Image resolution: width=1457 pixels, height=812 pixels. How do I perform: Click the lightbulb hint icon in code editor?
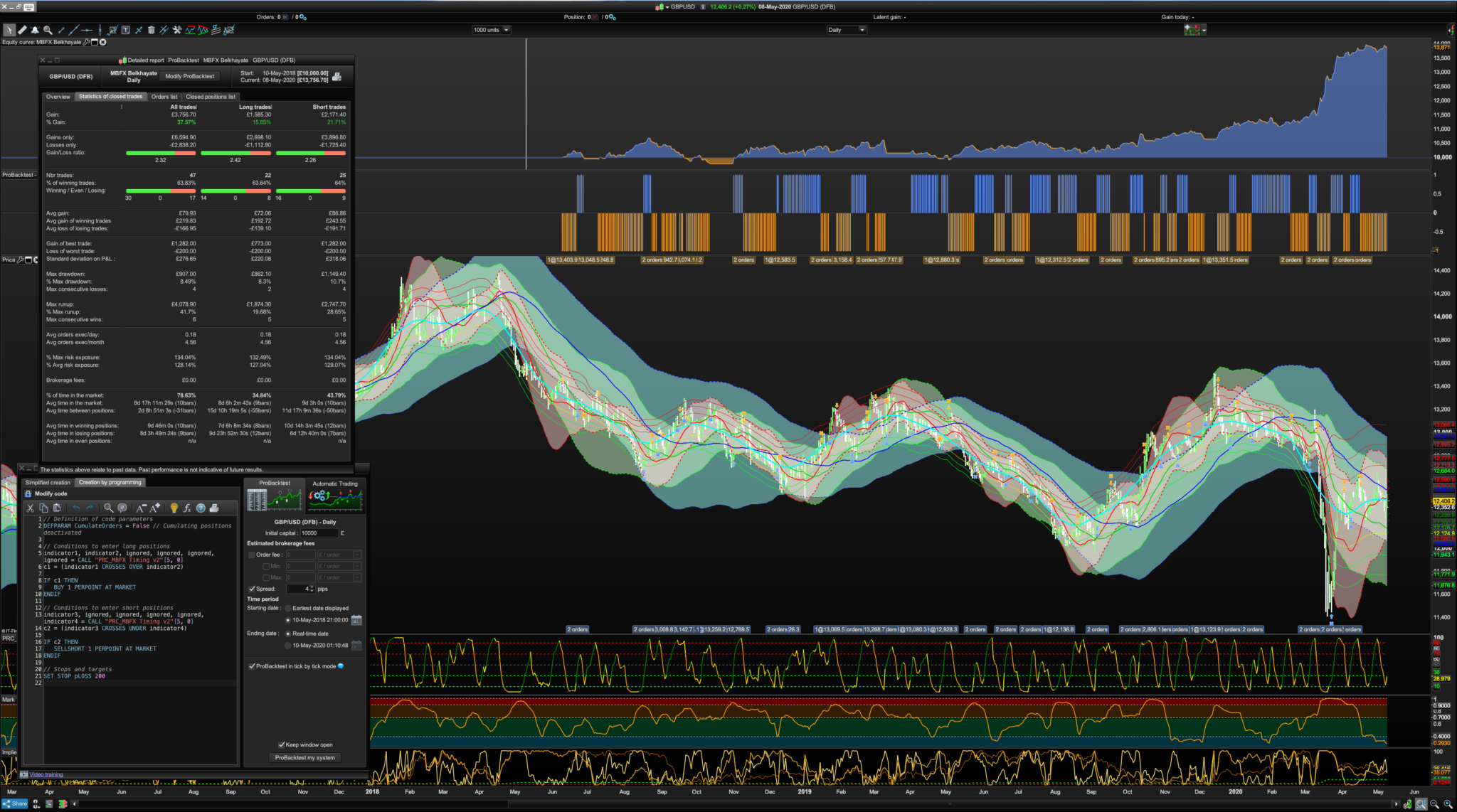[174, 508]
